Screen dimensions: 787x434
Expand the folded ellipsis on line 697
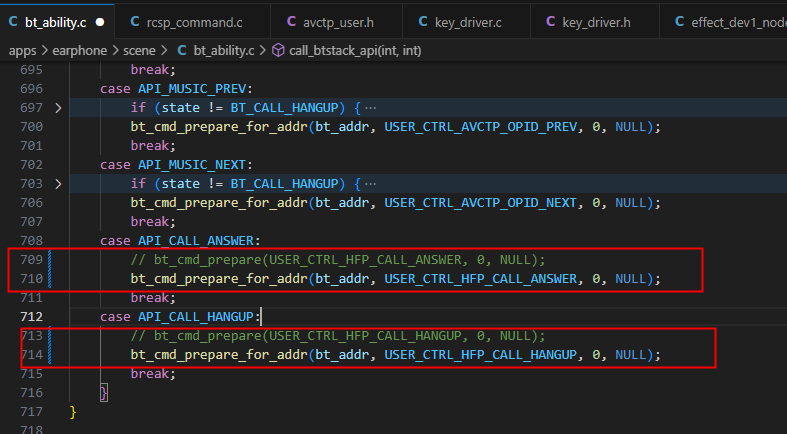click(370, 108)
